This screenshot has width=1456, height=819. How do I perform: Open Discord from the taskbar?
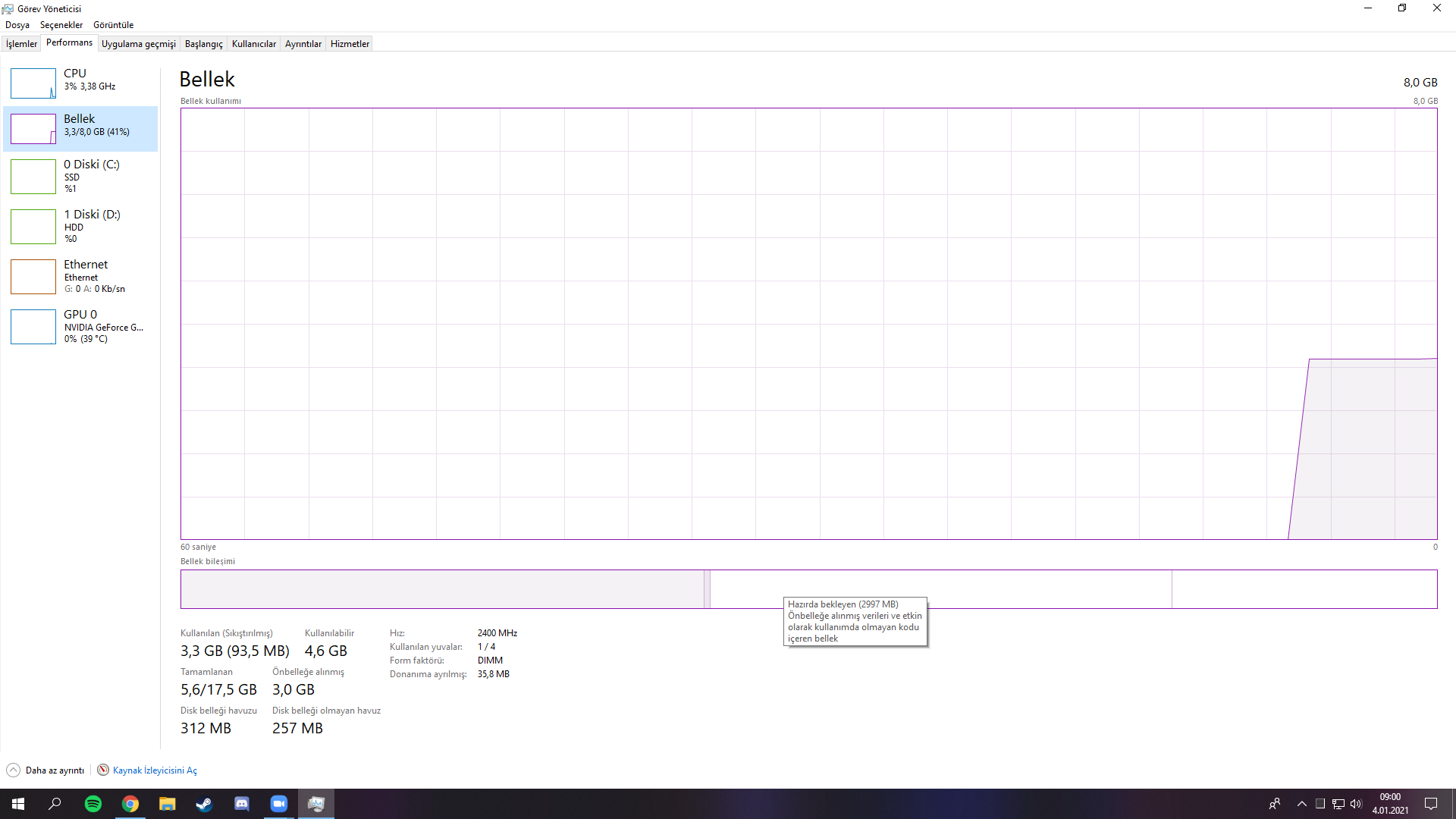click(242, 804)
